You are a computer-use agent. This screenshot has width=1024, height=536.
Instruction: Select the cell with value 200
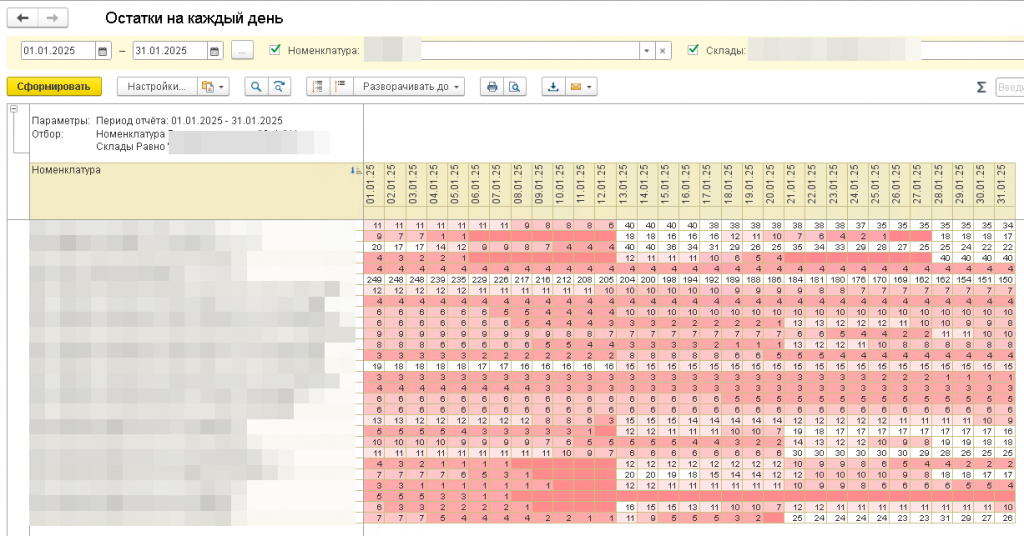(x=648, y=279)
